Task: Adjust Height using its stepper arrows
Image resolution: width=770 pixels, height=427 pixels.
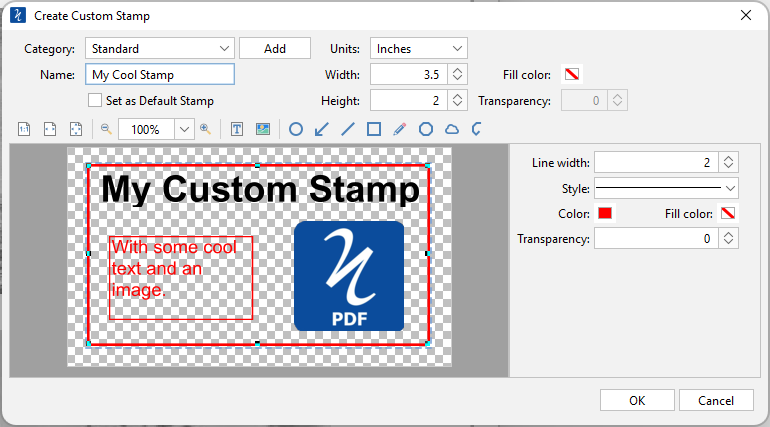Action: pyautogui.click(x=457, y=101)
